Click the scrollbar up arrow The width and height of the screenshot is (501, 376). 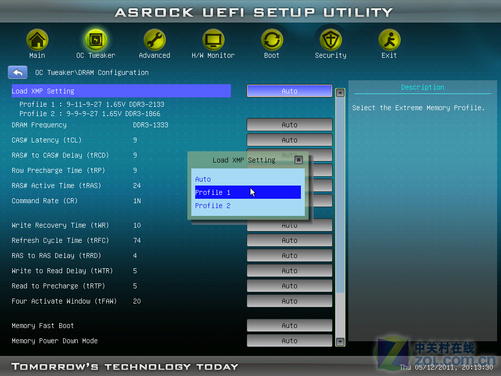tap(340, 93)
